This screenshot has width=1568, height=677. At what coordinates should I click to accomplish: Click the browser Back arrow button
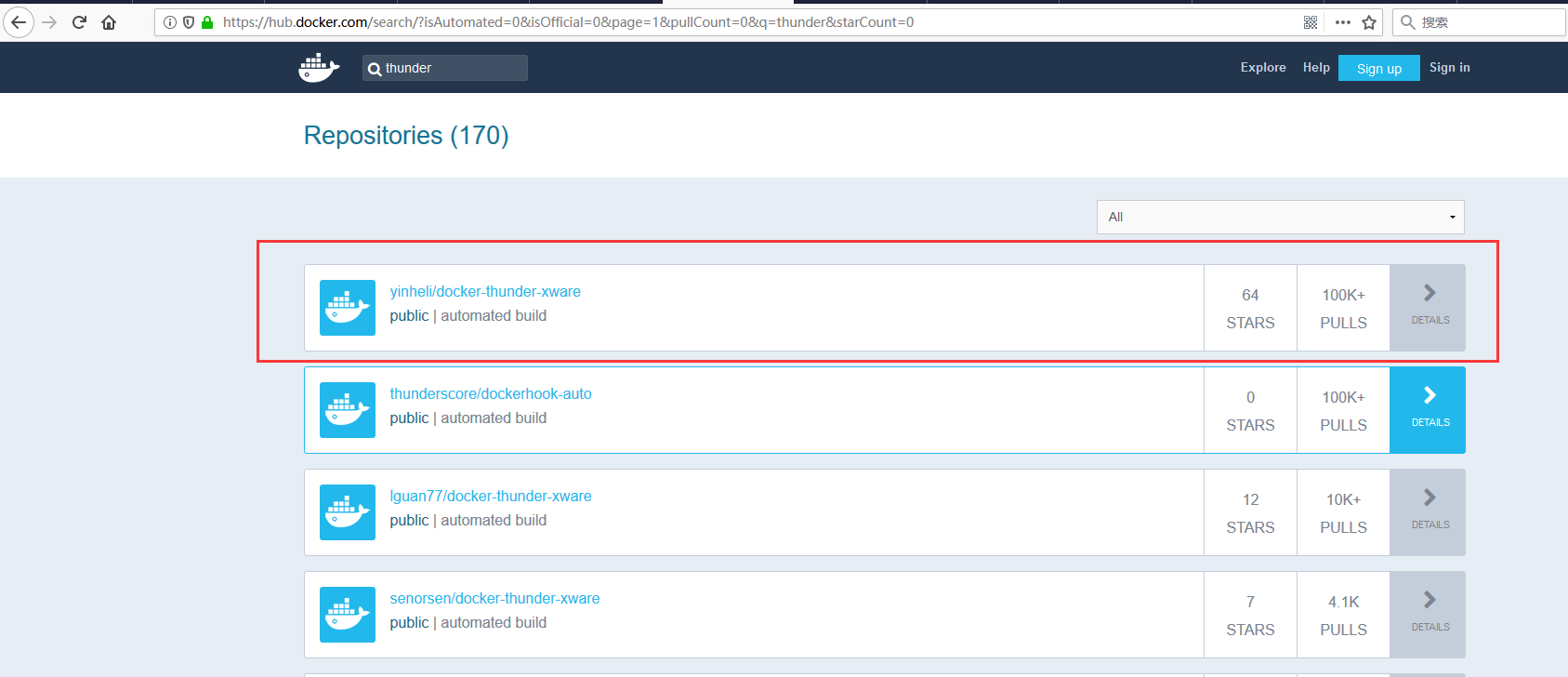point(19,22)
